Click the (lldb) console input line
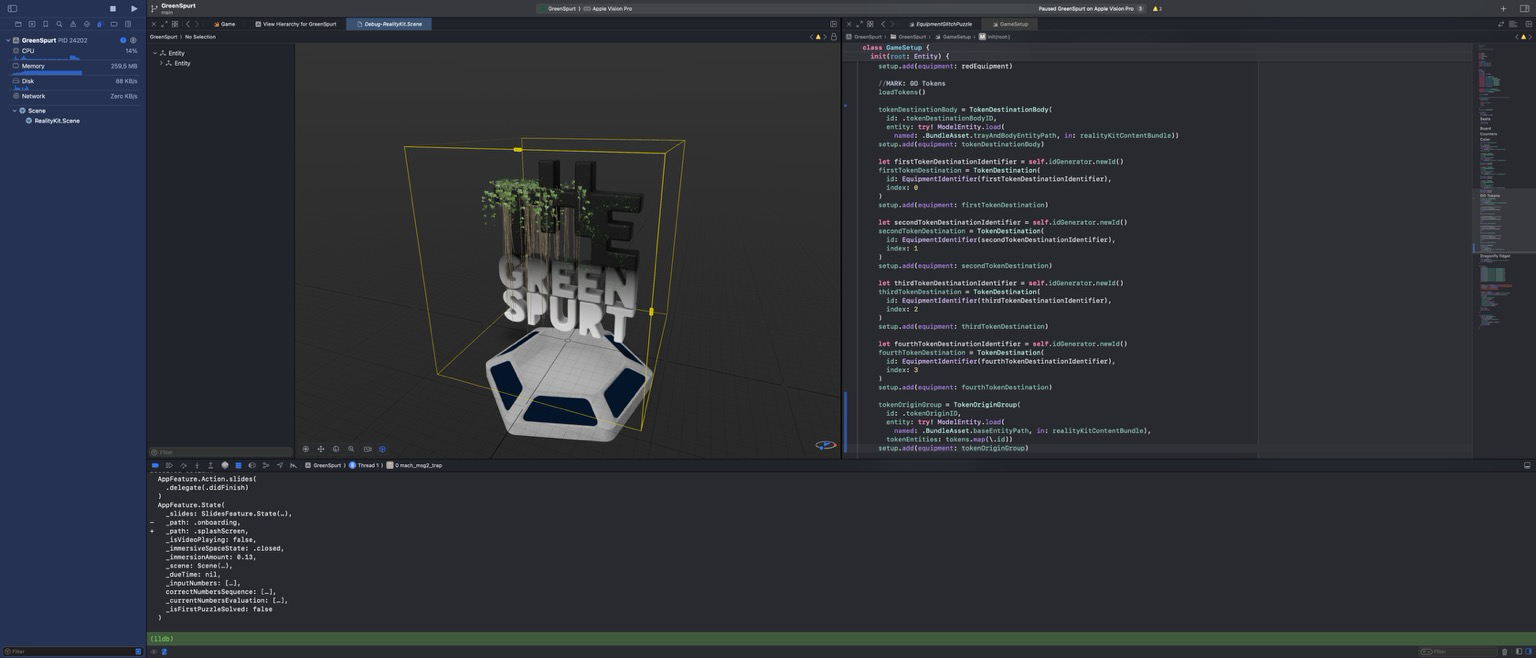The image size is (1536, 658). click(840, 639)
